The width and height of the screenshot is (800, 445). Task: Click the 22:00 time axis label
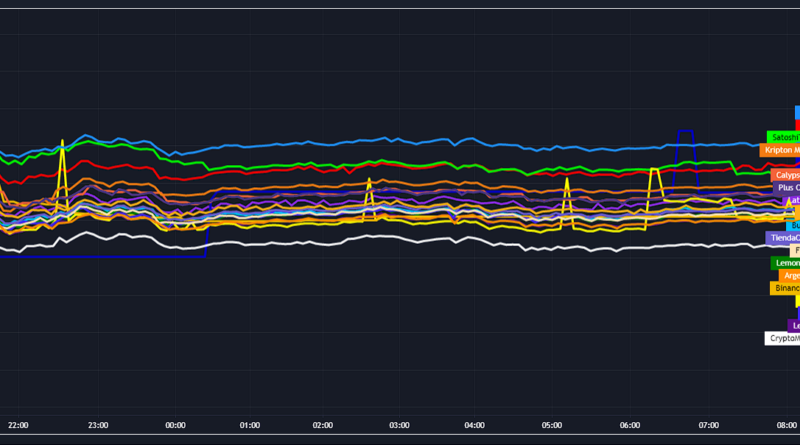pos(19,425)
